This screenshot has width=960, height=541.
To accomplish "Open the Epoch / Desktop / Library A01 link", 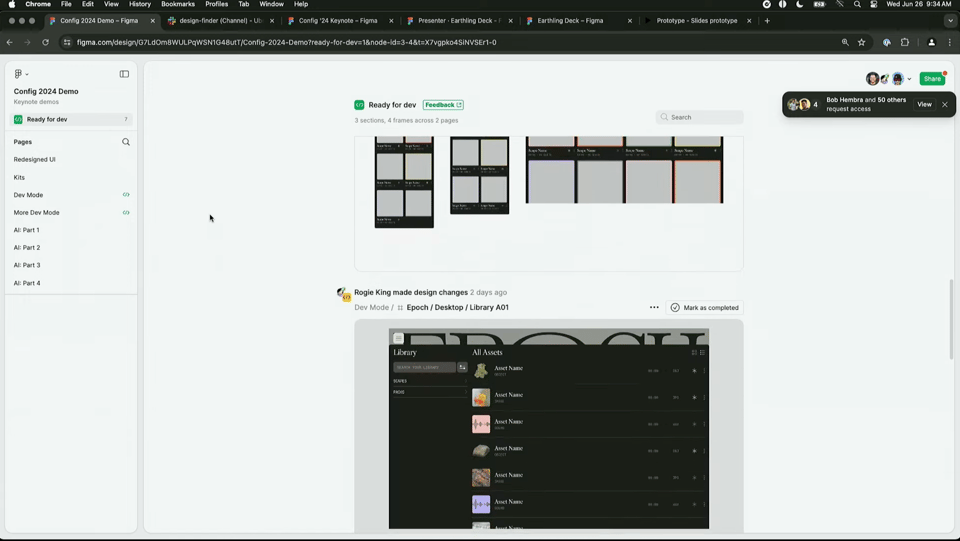I will pos(457,307).
